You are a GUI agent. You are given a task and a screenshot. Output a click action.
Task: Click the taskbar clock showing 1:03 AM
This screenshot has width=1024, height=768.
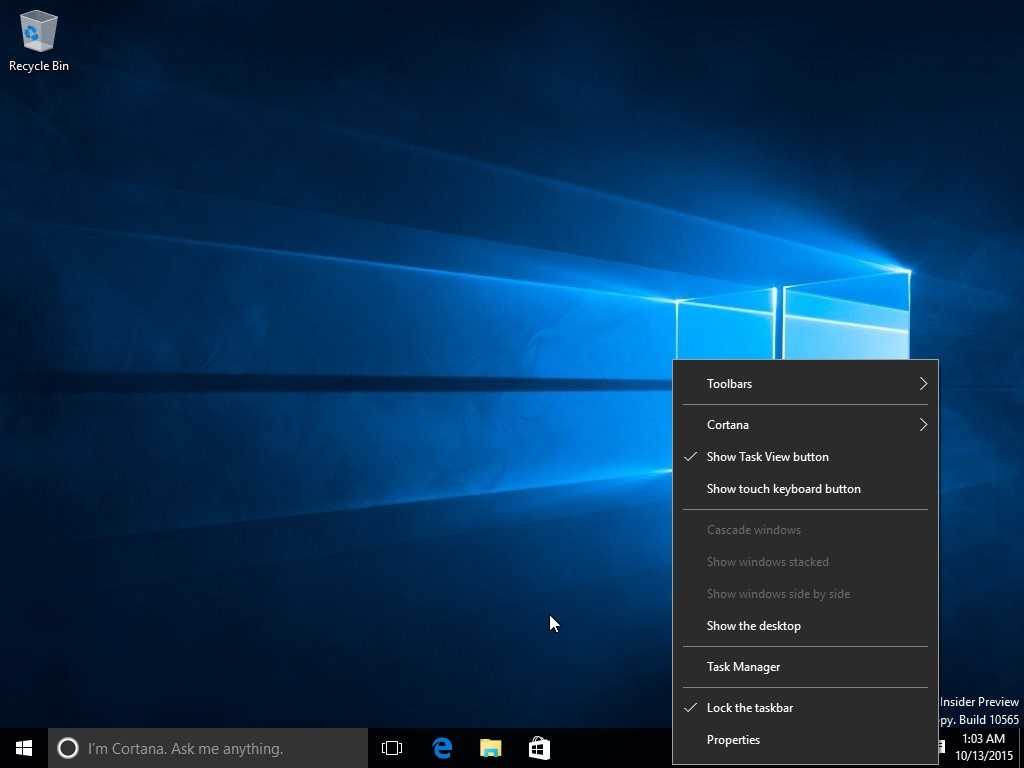(981, 747)
